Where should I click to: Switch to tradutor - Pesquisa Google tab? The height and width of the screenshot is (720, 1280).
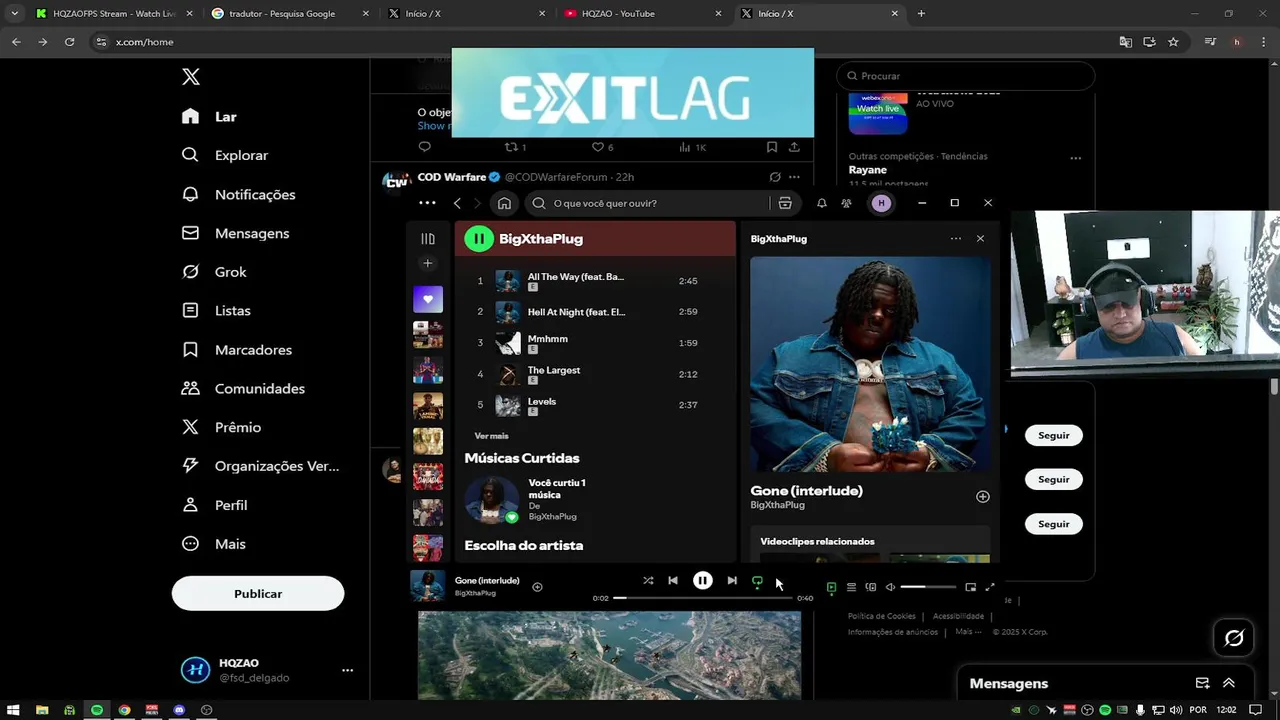pyautogui.click(x=290, y=13)
